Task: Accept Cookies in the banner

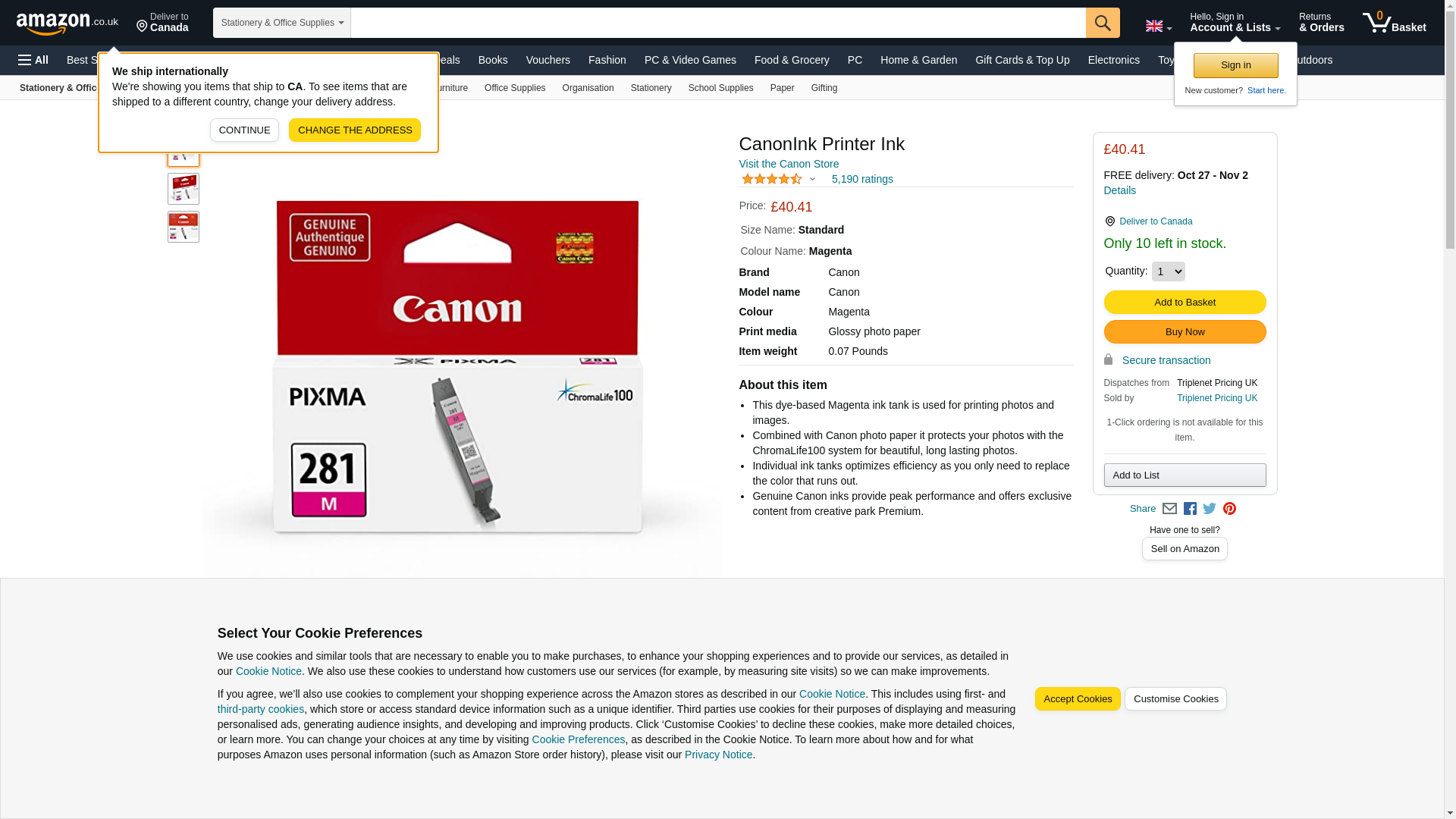Action: (x=1078, y=699)
